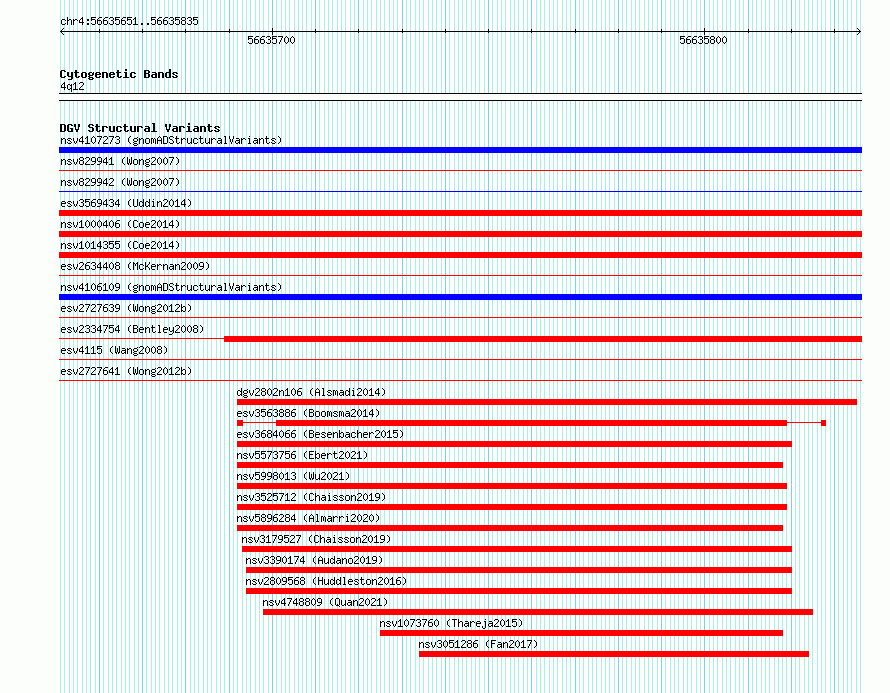Viewport: 890px width, 693px height.
Task: Open variant esv3569434 (Uddin2014) label
Action: pos(126,203)
